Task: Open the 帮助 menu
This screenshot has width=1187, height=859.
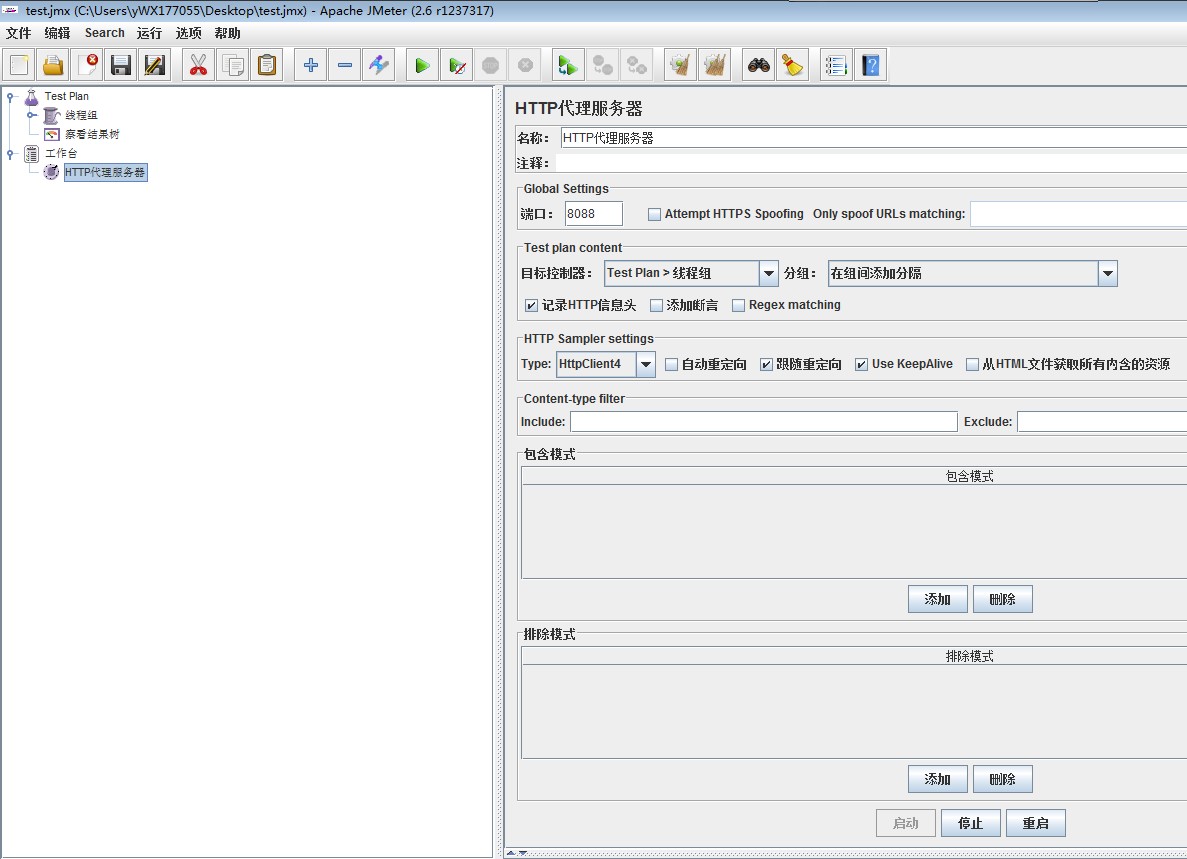Action: (227, 33)
